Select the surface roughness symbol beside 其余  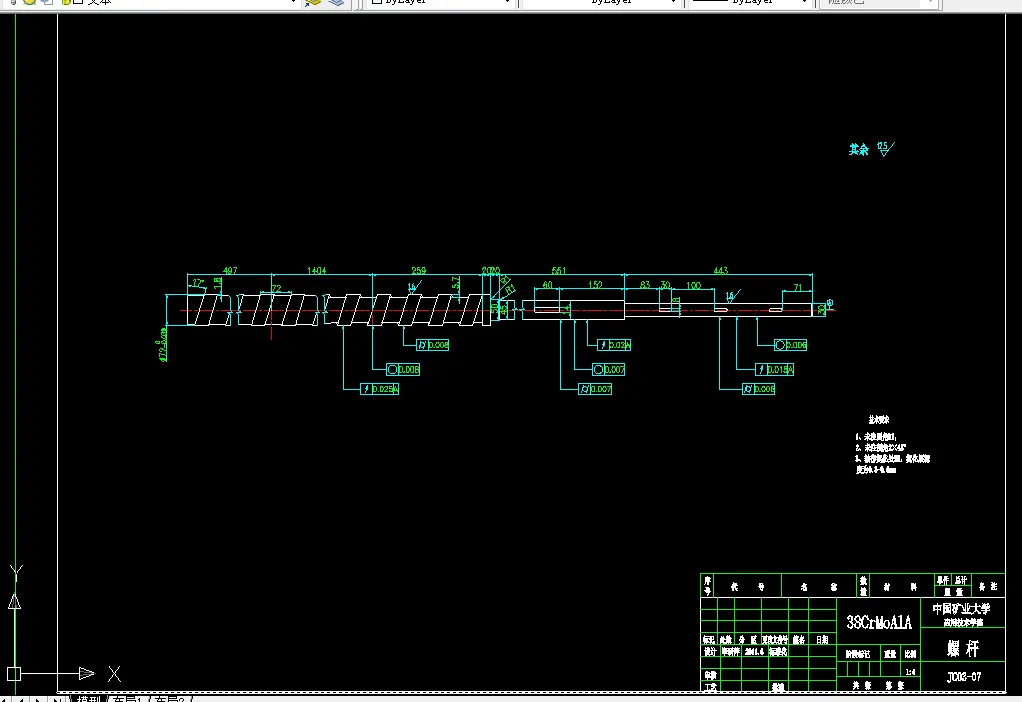pos(886,149)
